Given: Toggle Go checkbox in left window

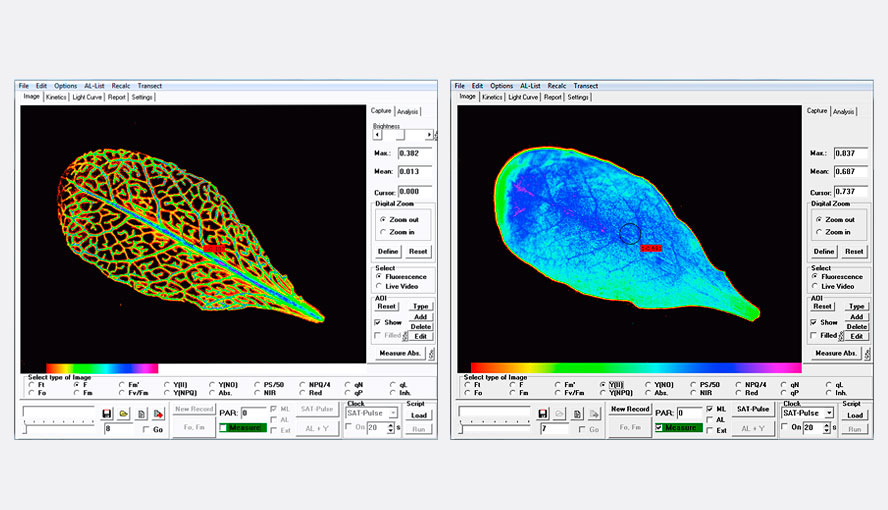Looking at the screenshot, I should click(146, 430).
